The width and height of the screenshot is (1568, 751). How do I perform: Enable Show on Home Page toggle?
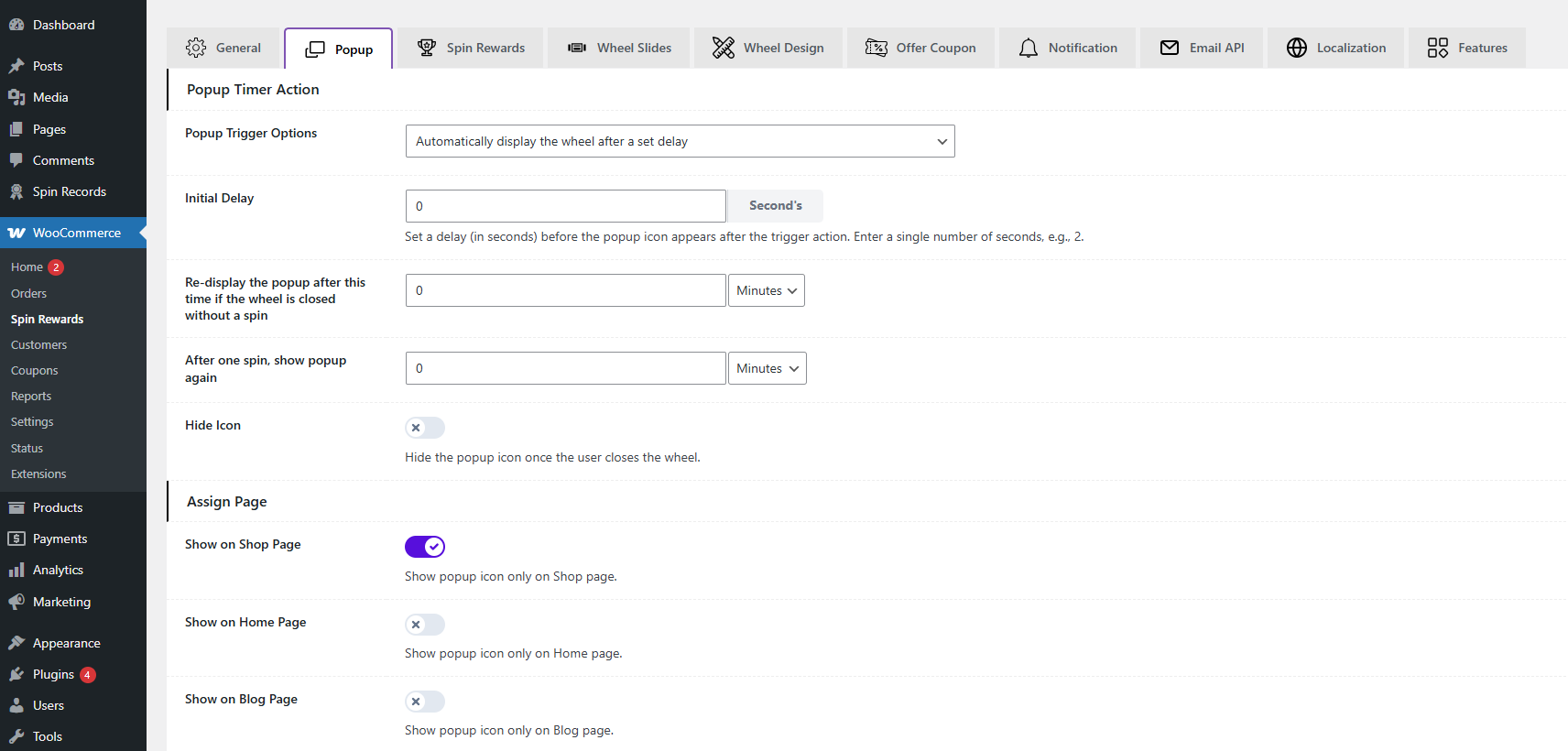coord(425,625)
